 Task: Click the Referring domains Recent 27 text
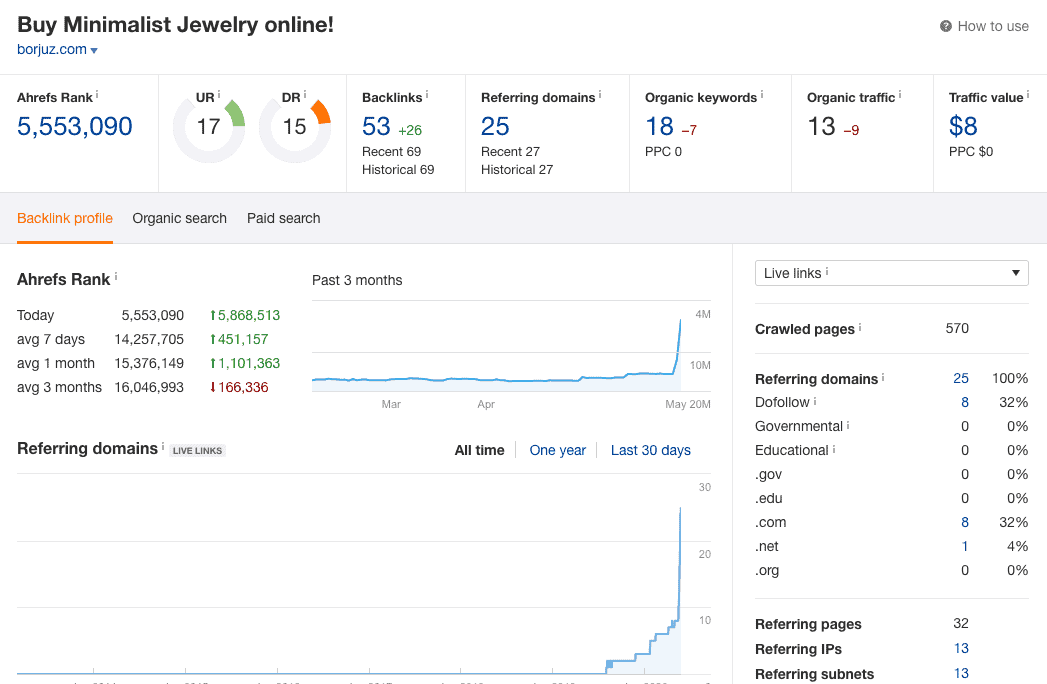pos(510,152)
